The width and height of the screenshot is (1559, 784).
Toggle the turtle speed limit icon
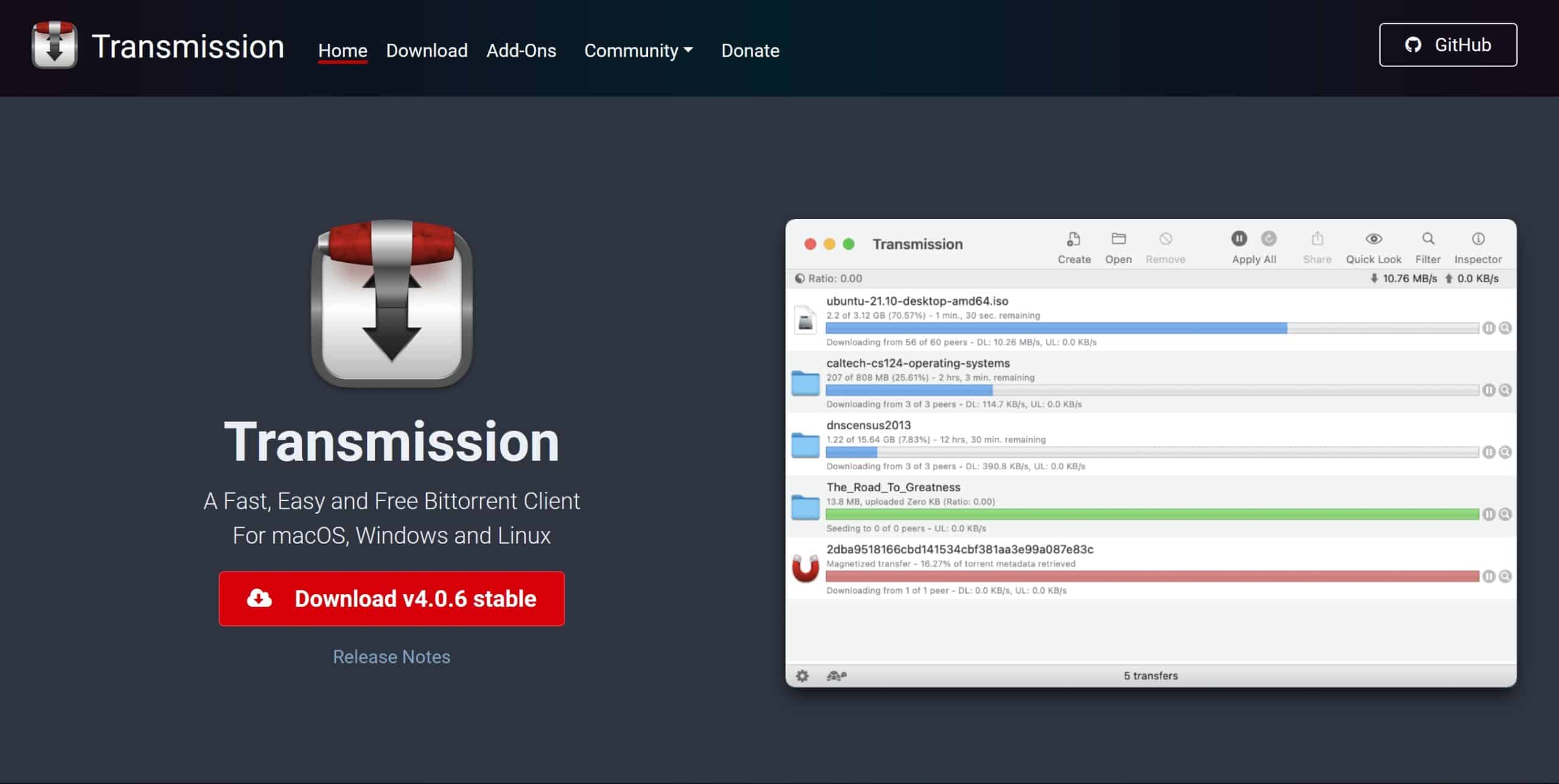tap(837, 676)
